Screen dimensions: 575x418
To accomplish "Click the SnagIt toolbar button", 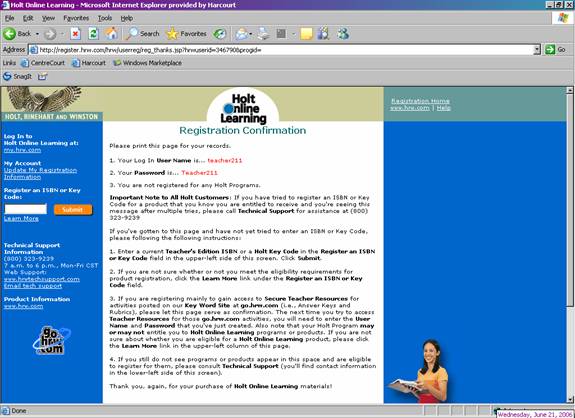I will pos(17,77).
